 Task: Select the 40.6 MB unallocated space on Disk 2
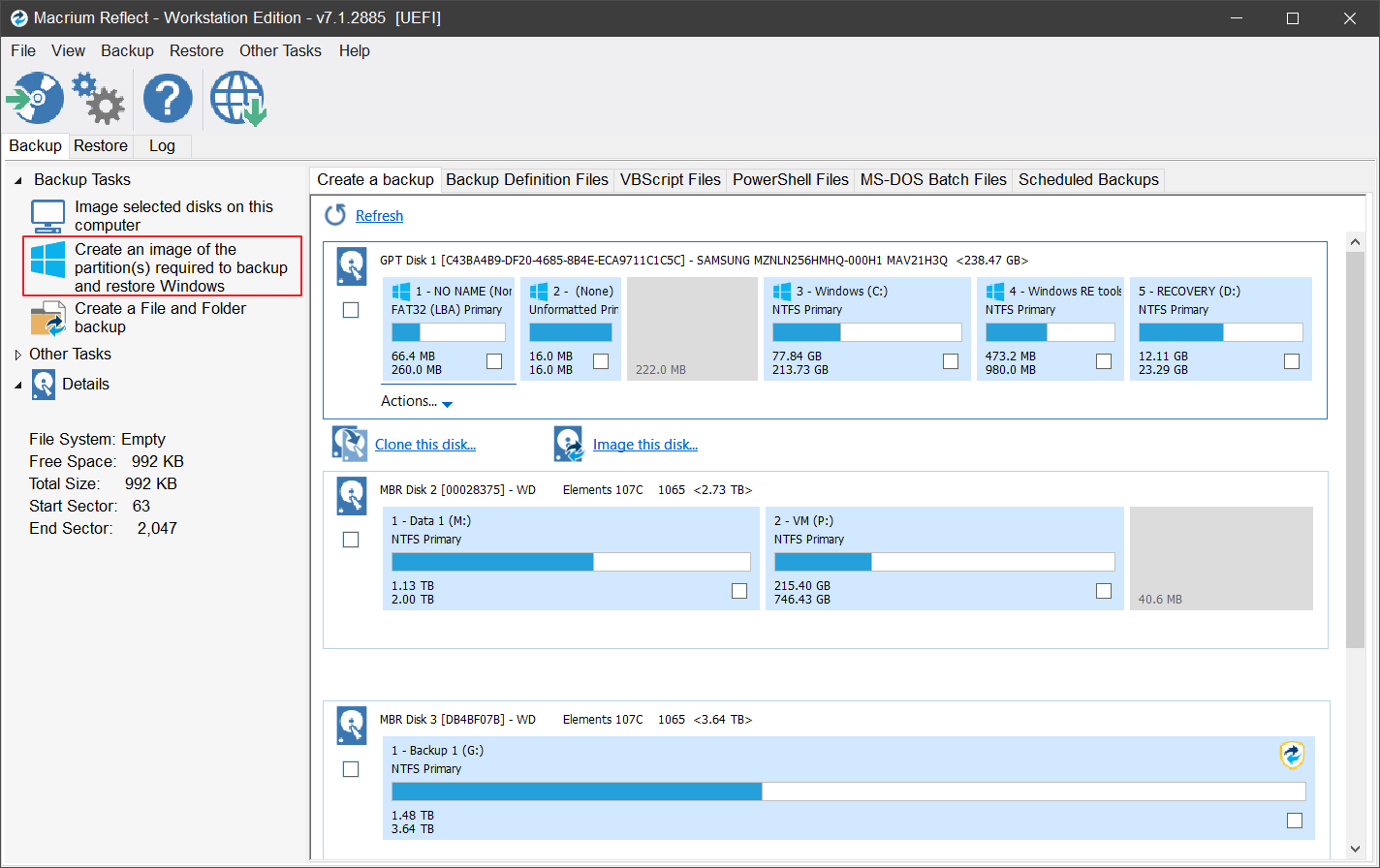pyautogui.click(x=1221, y=558)
